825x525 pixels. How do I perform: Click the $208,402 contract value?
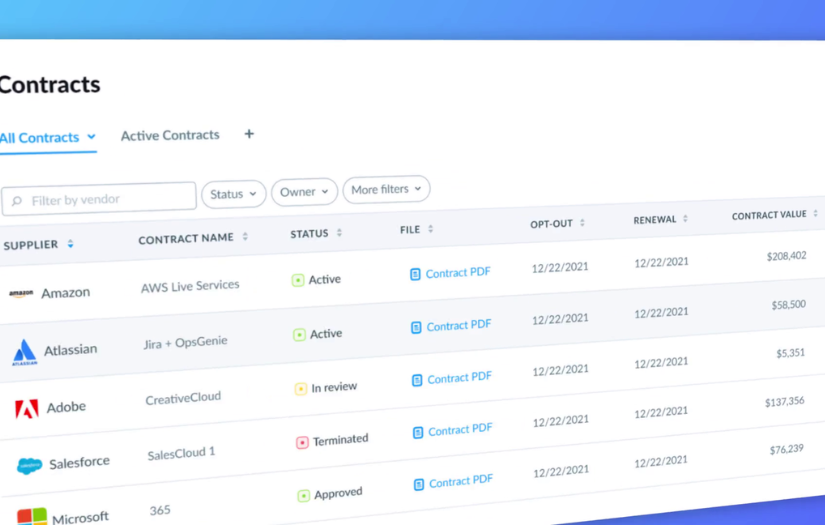[x=787, y=256]
